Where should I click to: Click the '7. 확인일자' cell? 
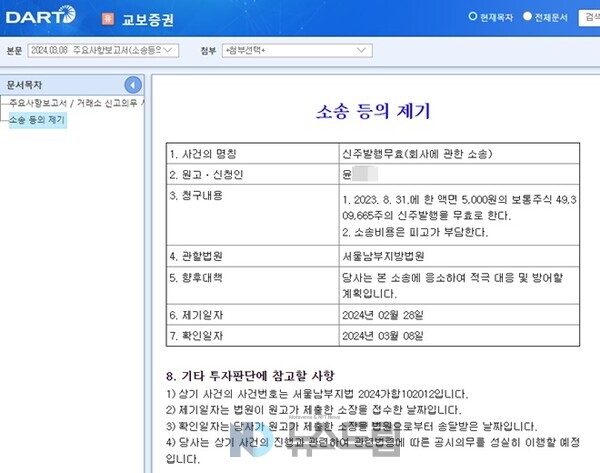point(253,336)
